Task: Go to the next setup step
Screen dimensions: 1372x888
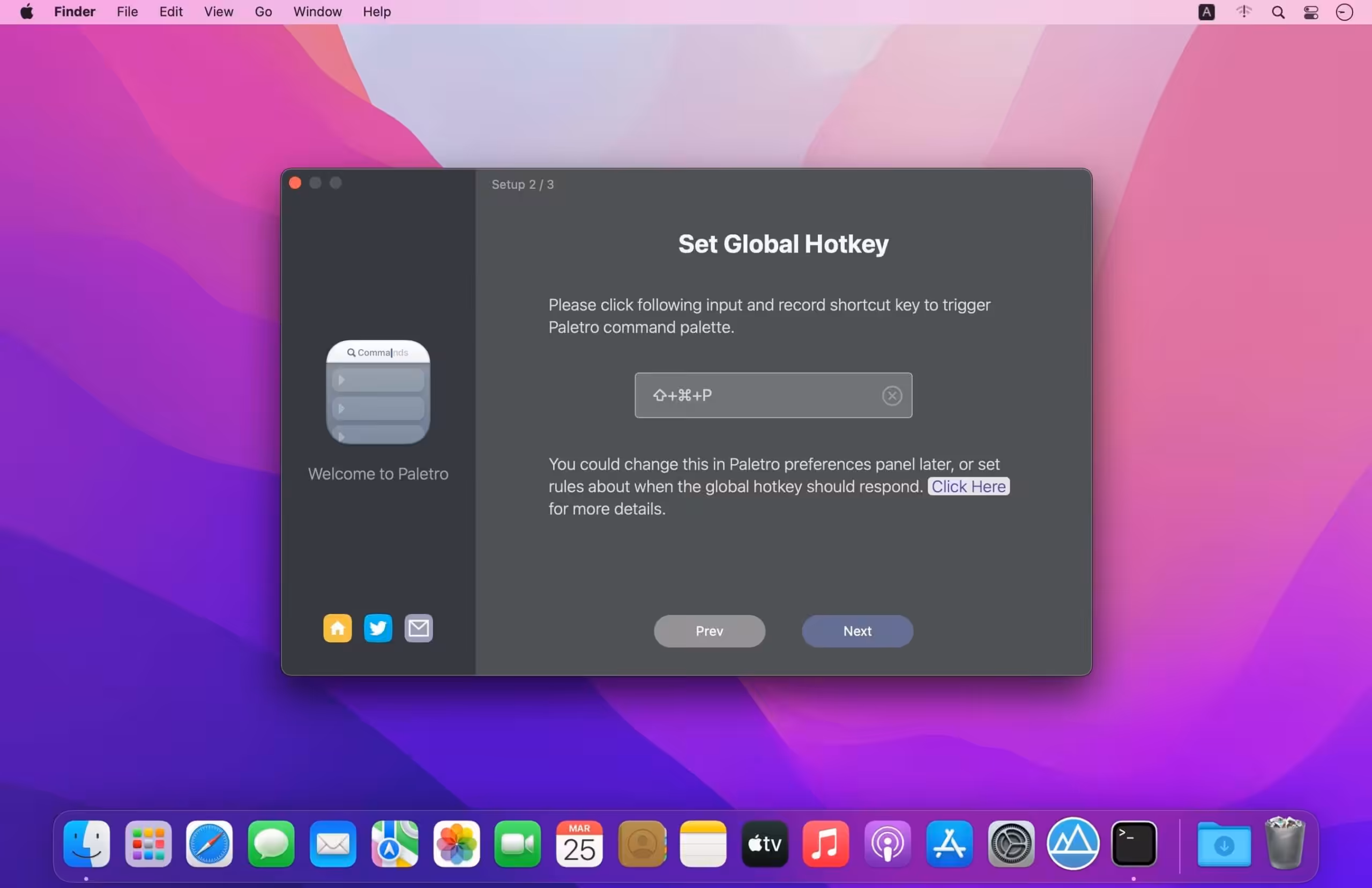Action: click(857, 631)
